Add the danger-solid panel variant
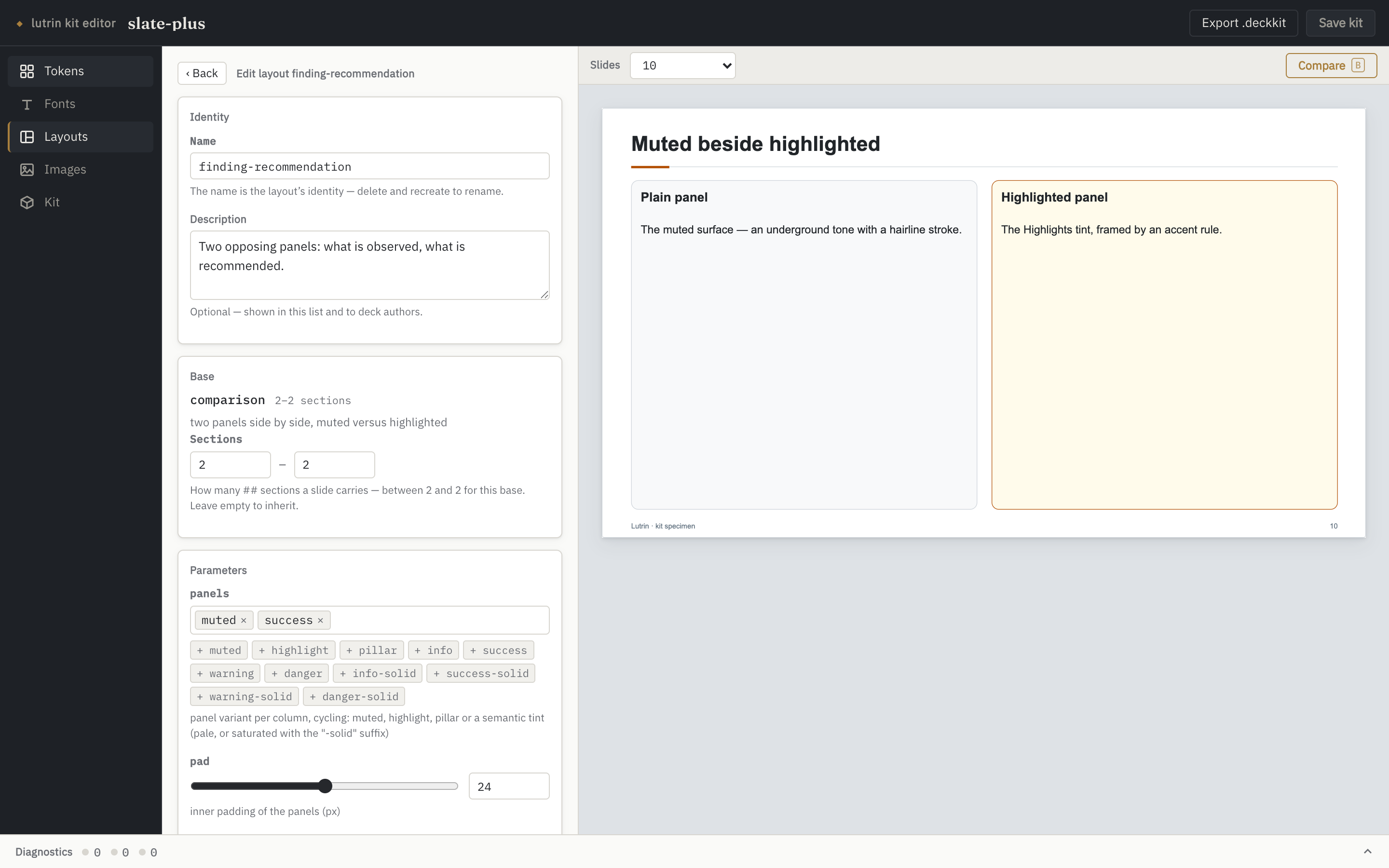1389x868 pixels. (354, 696)
